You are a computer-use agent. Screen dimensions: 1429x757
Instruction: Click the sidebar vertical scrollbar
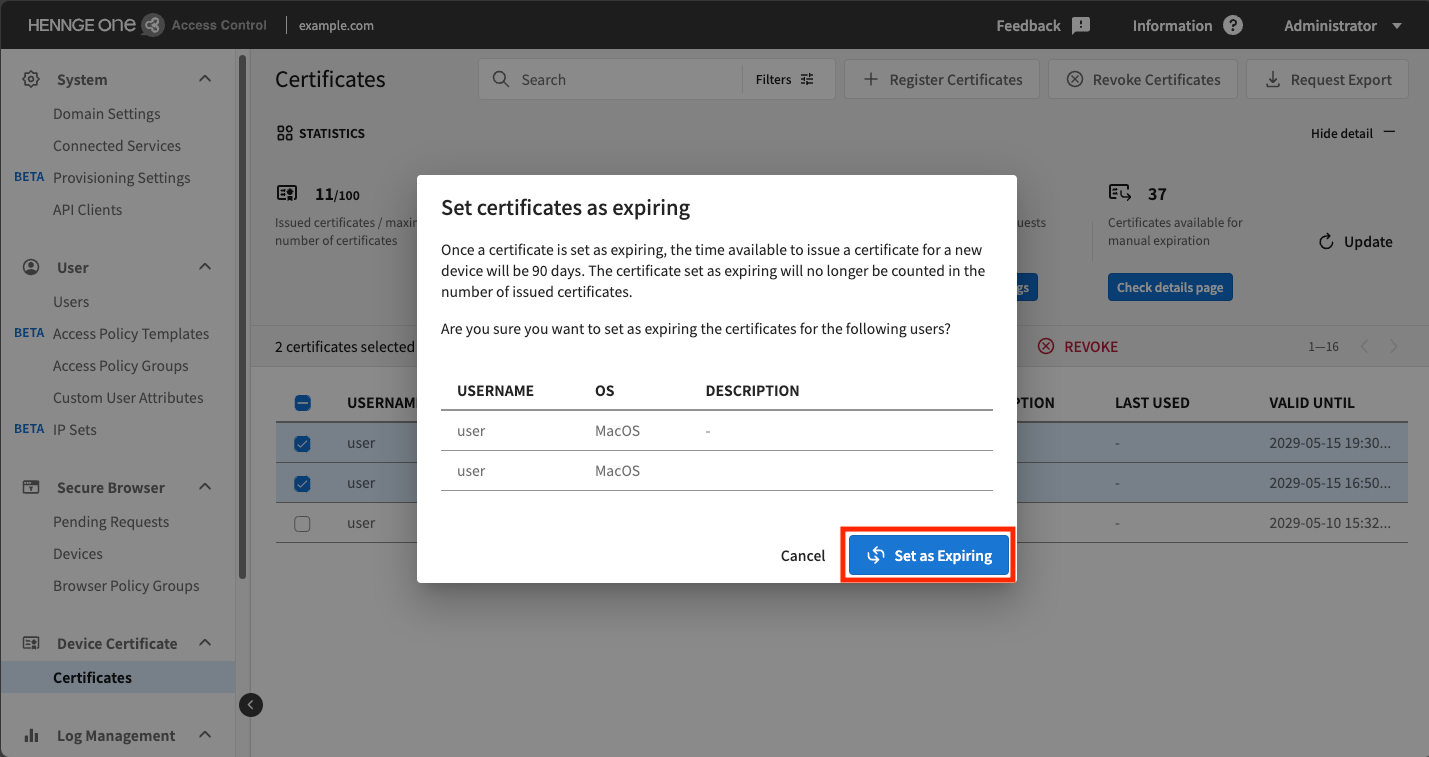tap(242, 315)
